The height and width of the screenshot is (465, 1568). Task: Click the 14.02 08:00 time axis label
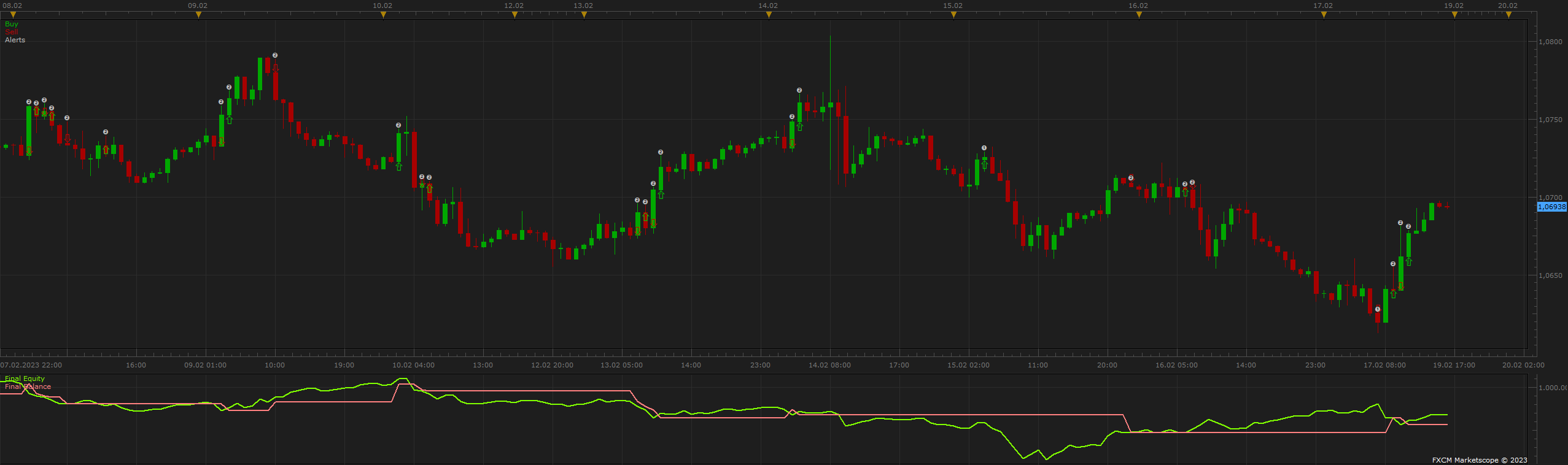[829, 365]
